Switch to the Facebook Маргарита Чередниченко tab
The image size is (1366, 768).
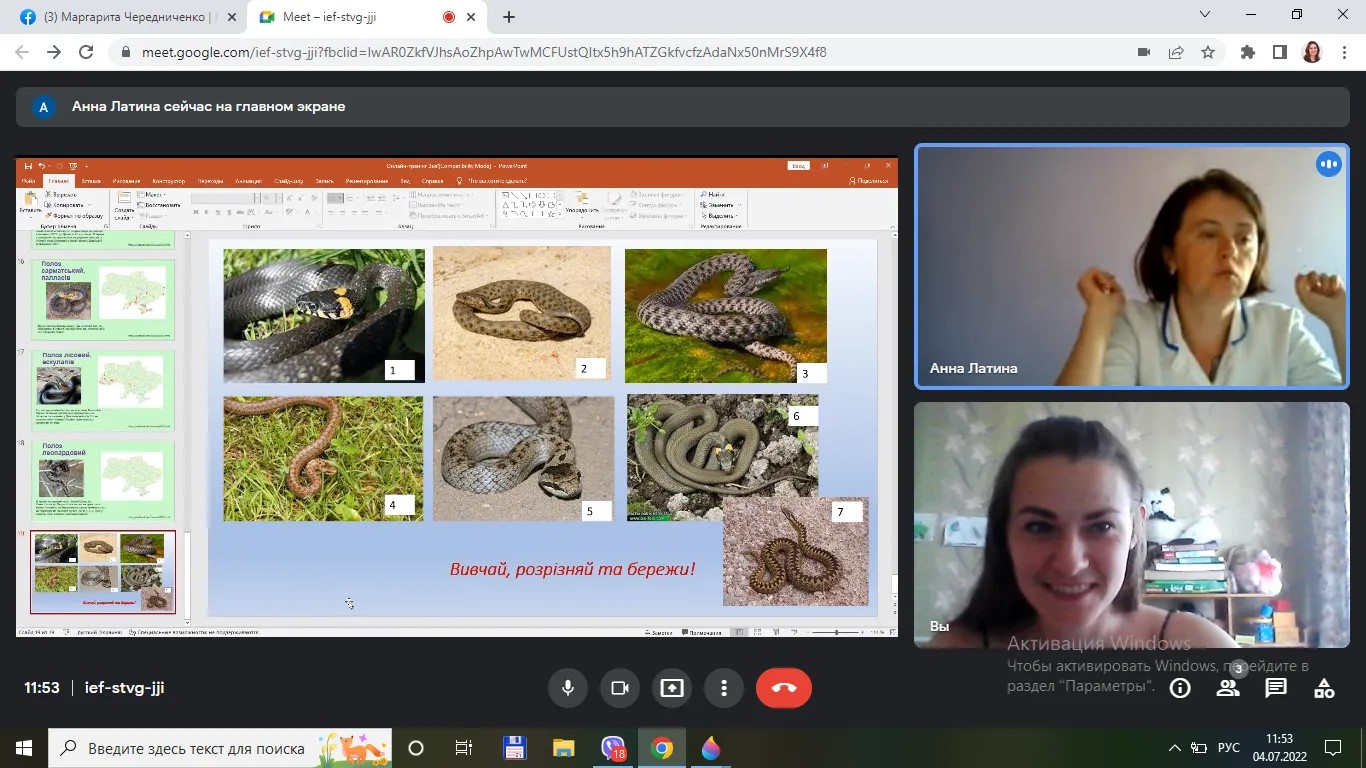pos(126,17)
